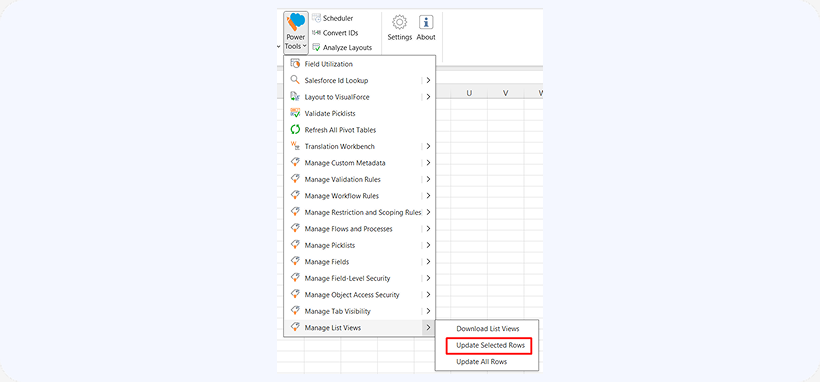The width and height of the screenshot is (820, 382).
Task: Click the Manage Field-Level Security icon
Action: click(x=295, y=278)
